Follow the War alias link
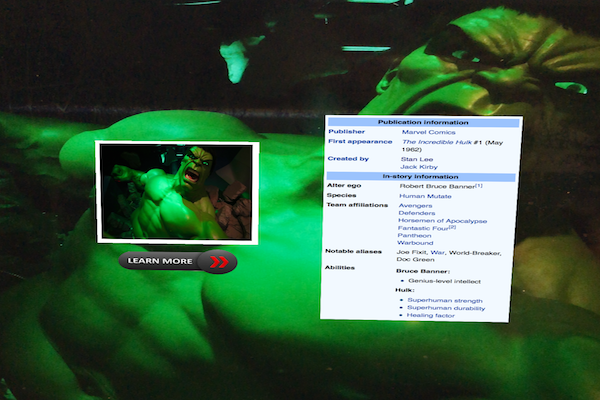Viewport: 600px width, 400px height. point(437,253)
